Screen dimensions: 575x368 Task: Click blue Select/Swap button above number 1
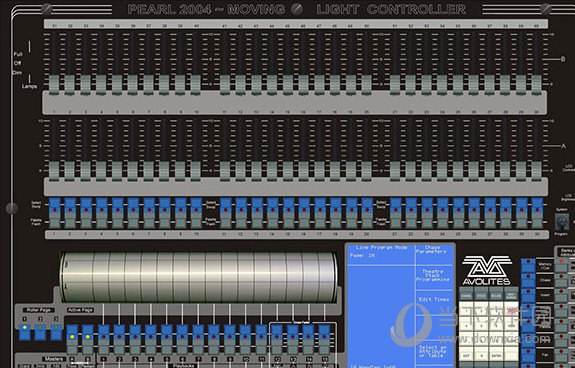pos(54,206)
